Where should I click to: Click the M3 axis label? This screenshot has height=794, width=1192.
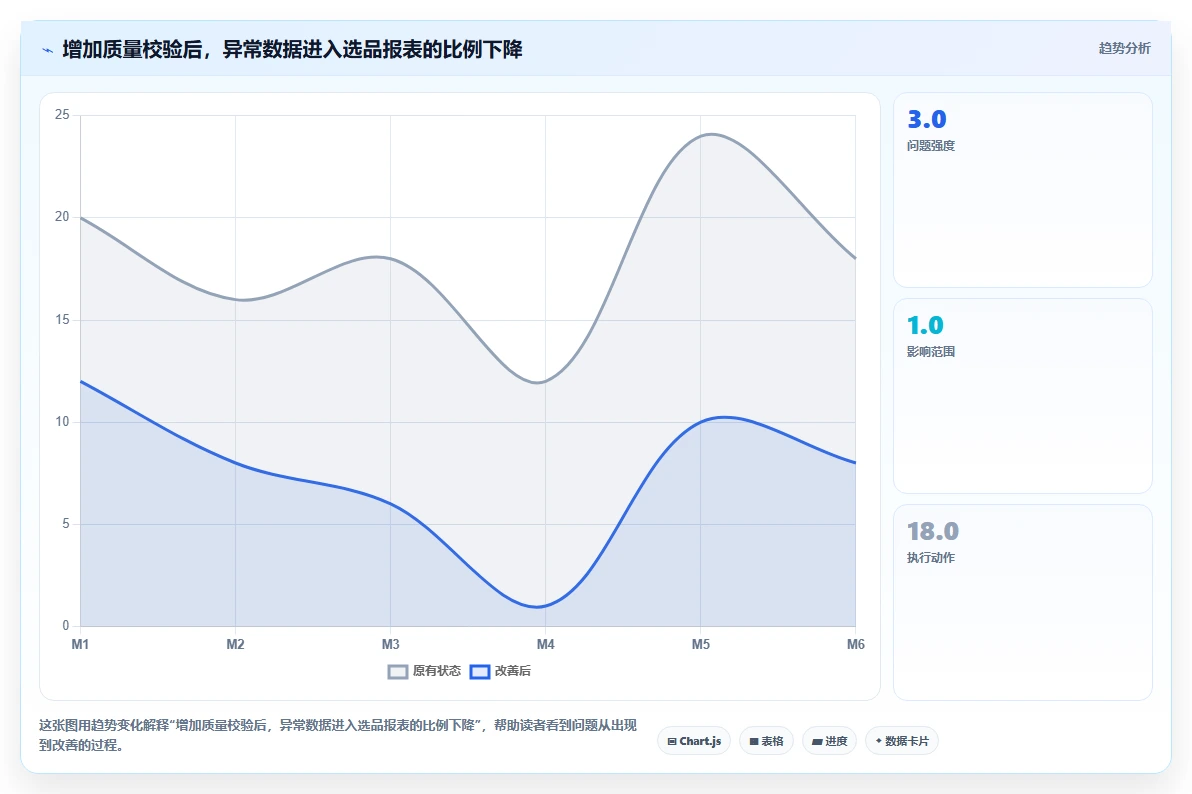(x=390, y=644)
